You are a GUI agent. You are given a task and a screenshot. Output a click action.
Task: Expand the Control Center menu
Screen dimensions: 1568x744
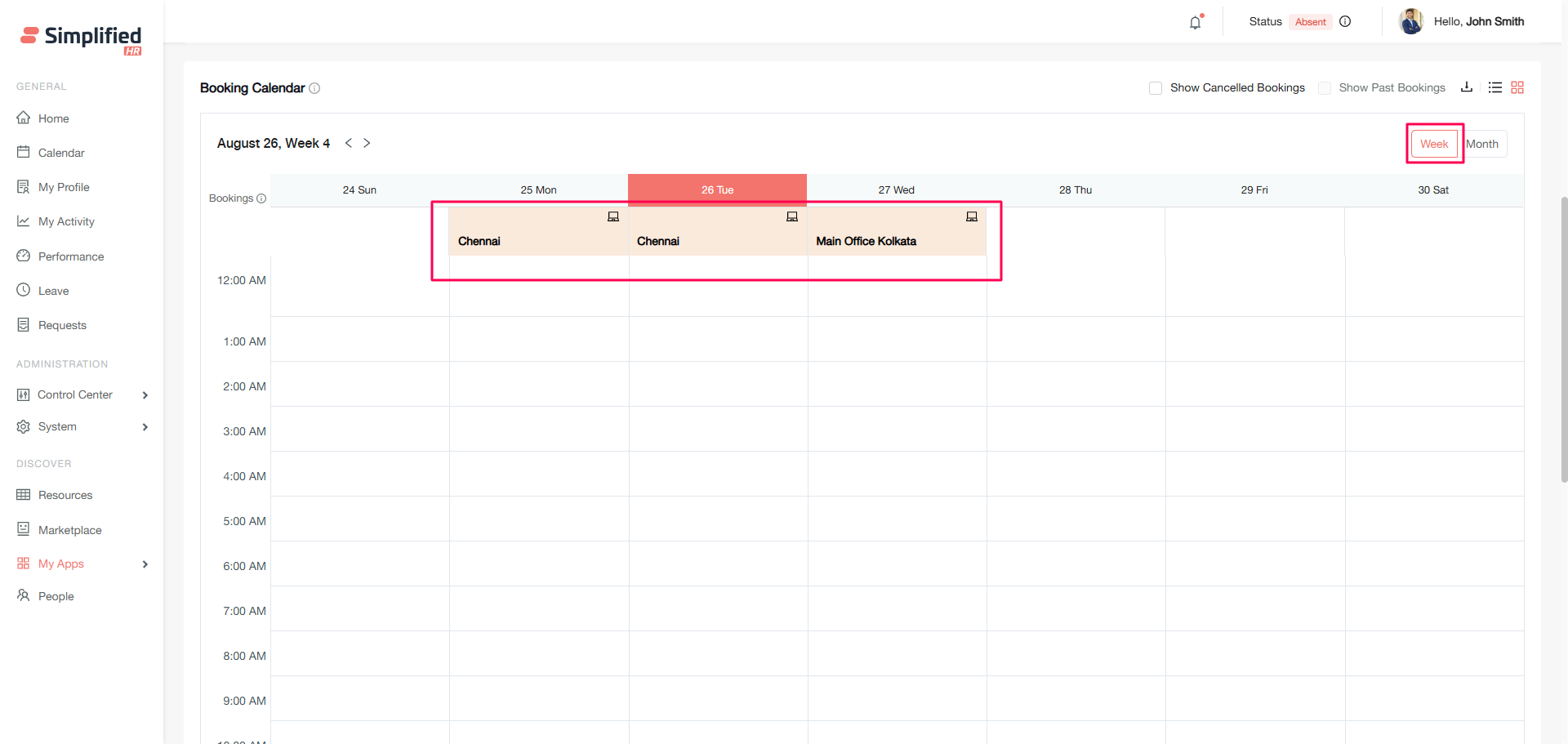[145, 395]
